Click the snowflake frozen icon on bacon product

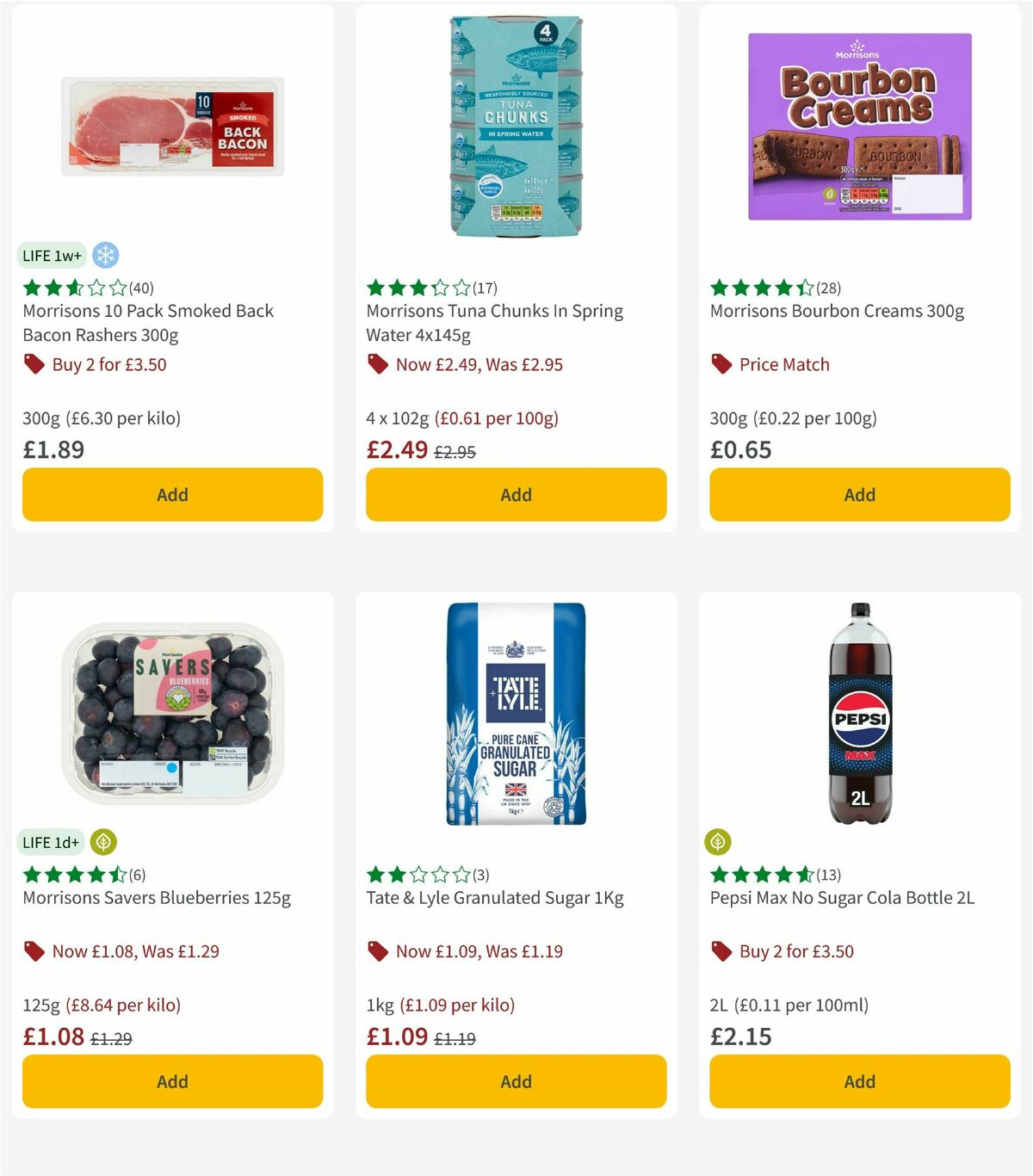point(105,255)
